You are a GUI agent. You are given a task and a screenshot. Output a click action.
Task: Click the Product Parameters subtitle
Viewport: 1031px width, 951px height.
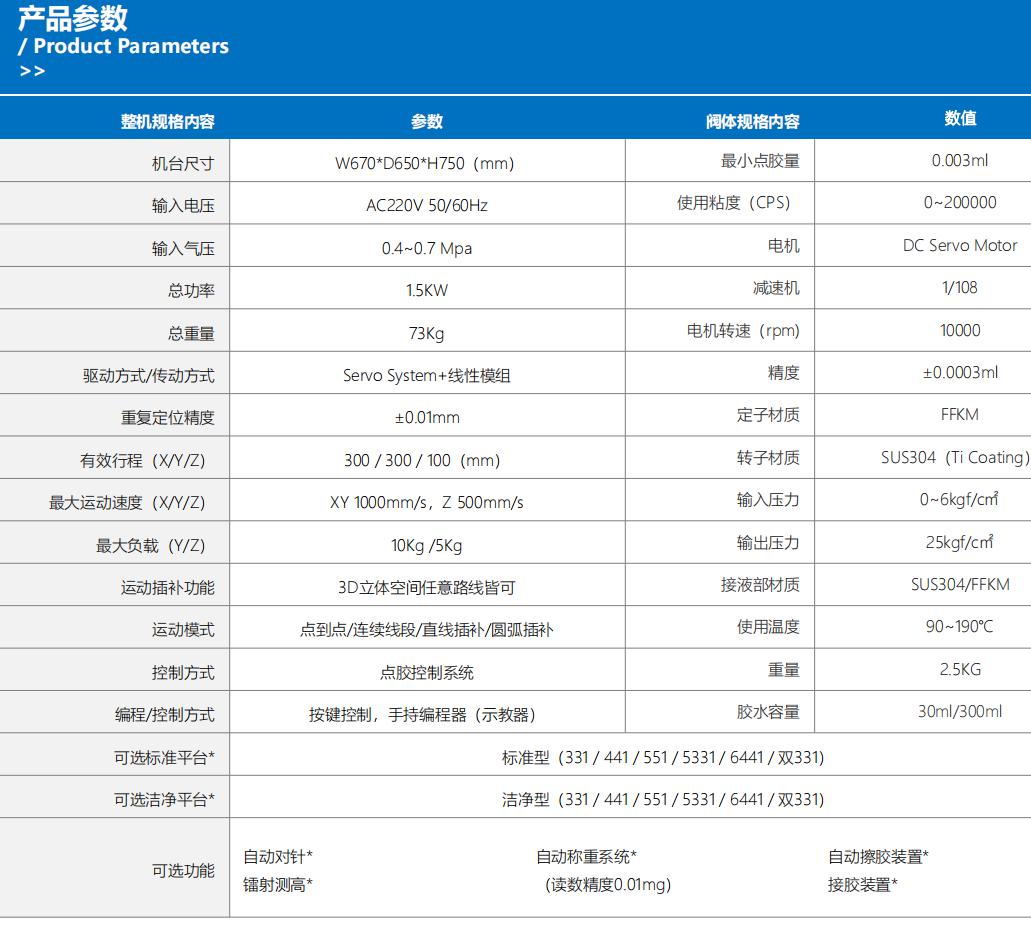coord(131,46)
